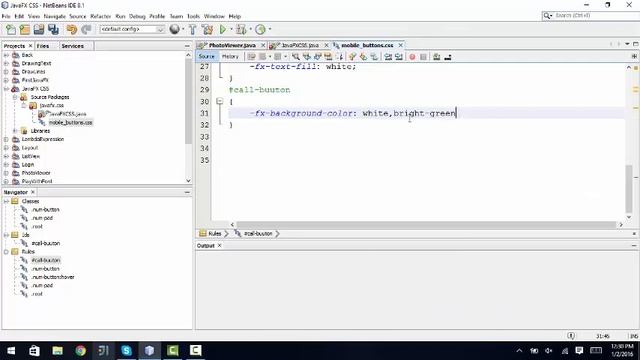
Task: Open the Start menu on the taskbar
Action: (11, 351)
